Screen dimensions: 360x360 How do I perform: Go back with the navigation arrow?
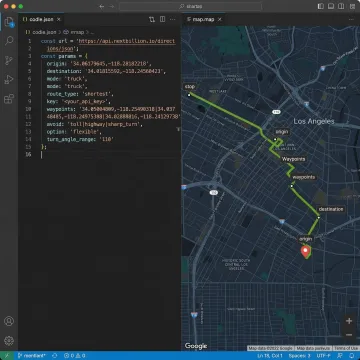point(102,6)
